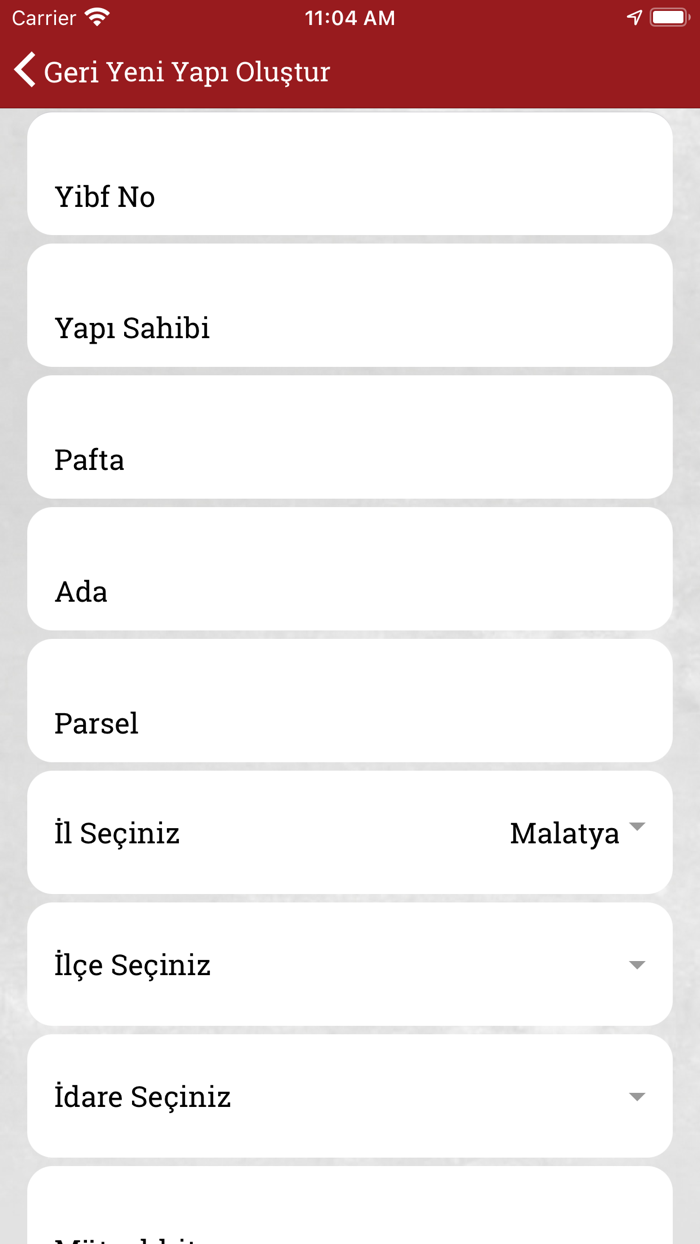Tap the Yibf No input field
Viewport: 700px width, 1244px height.
[x=350, y=173]
